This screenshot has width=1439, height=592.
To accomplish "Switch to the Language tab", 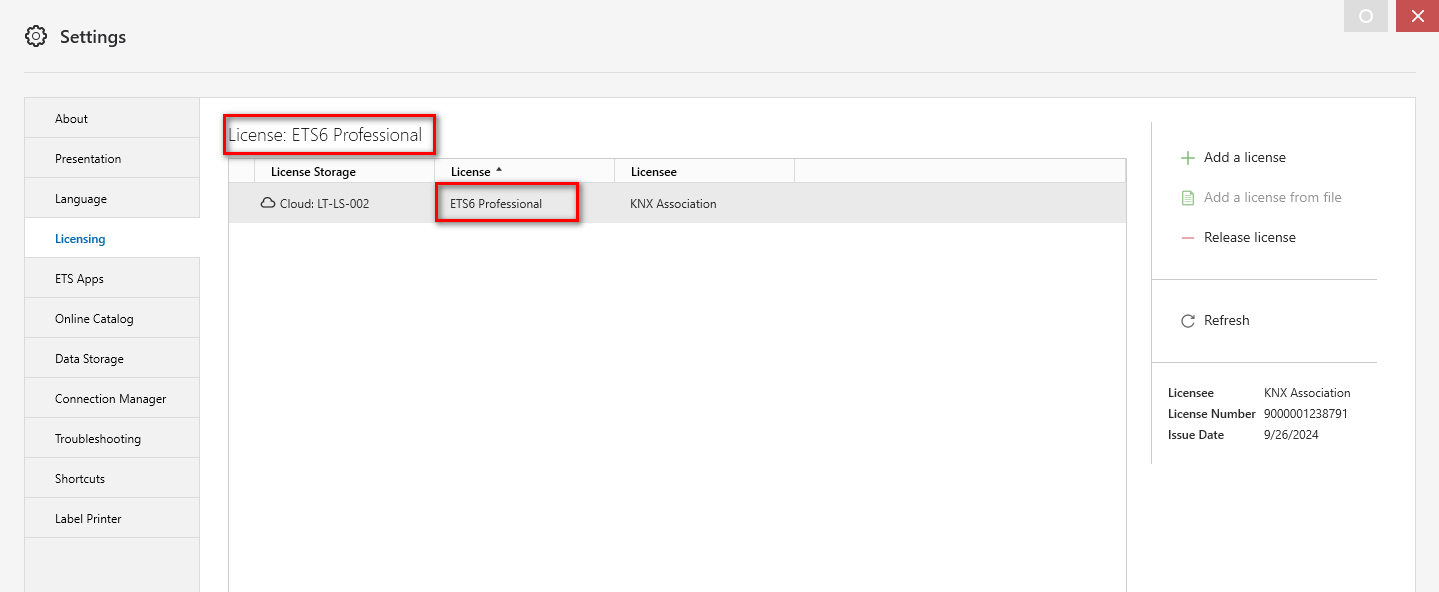I will click(x=112, y=198).
